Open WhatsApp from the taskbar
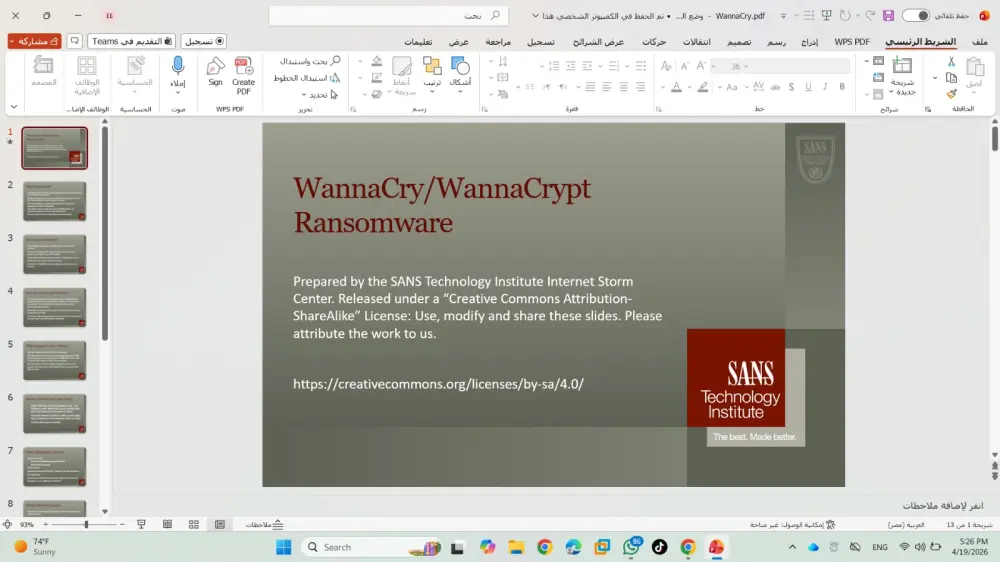 [631, 547]
